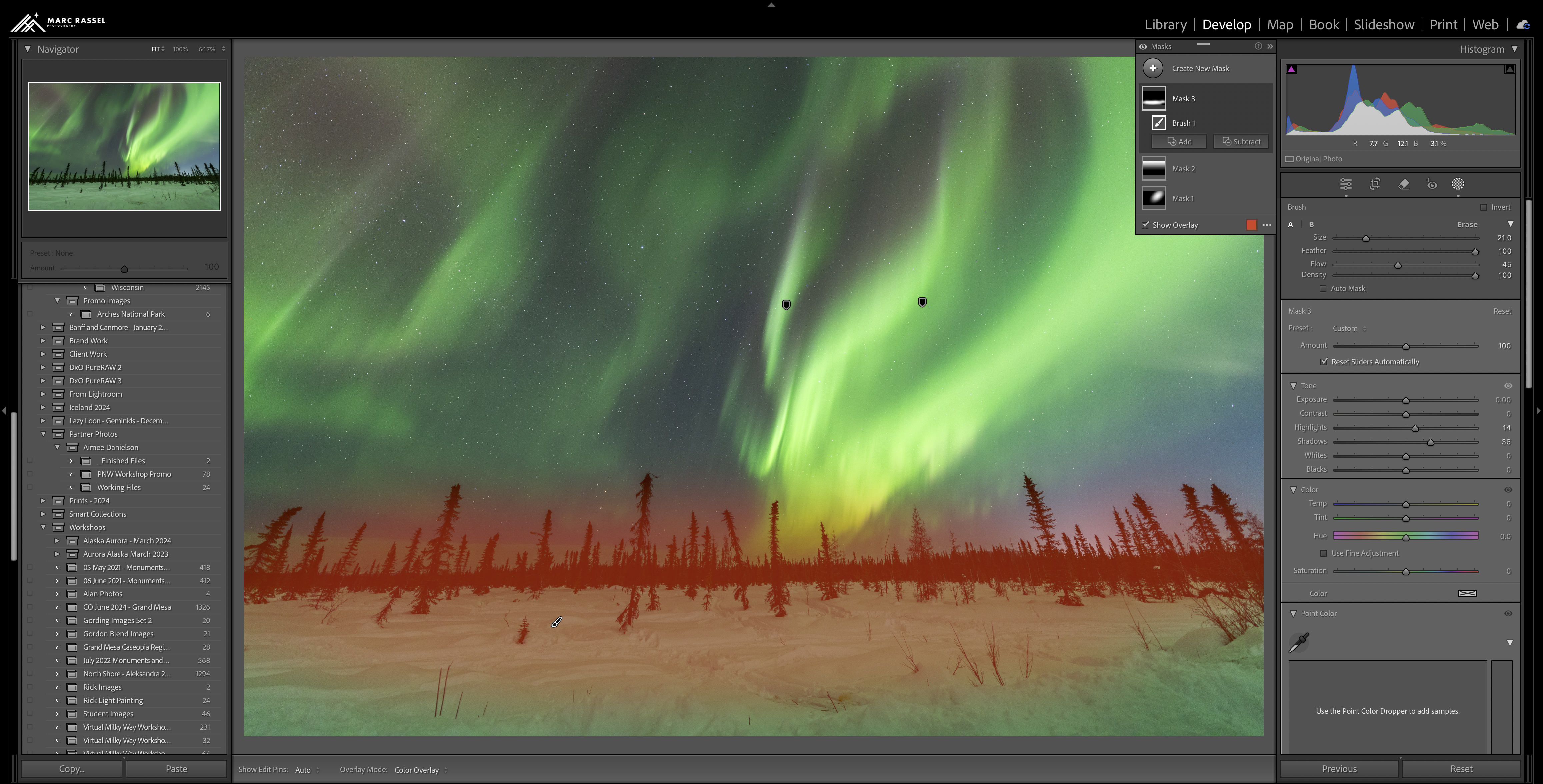Uncheck the Show Overlay checkbox
The image size is (1543, 784).
click(1146, 225)
